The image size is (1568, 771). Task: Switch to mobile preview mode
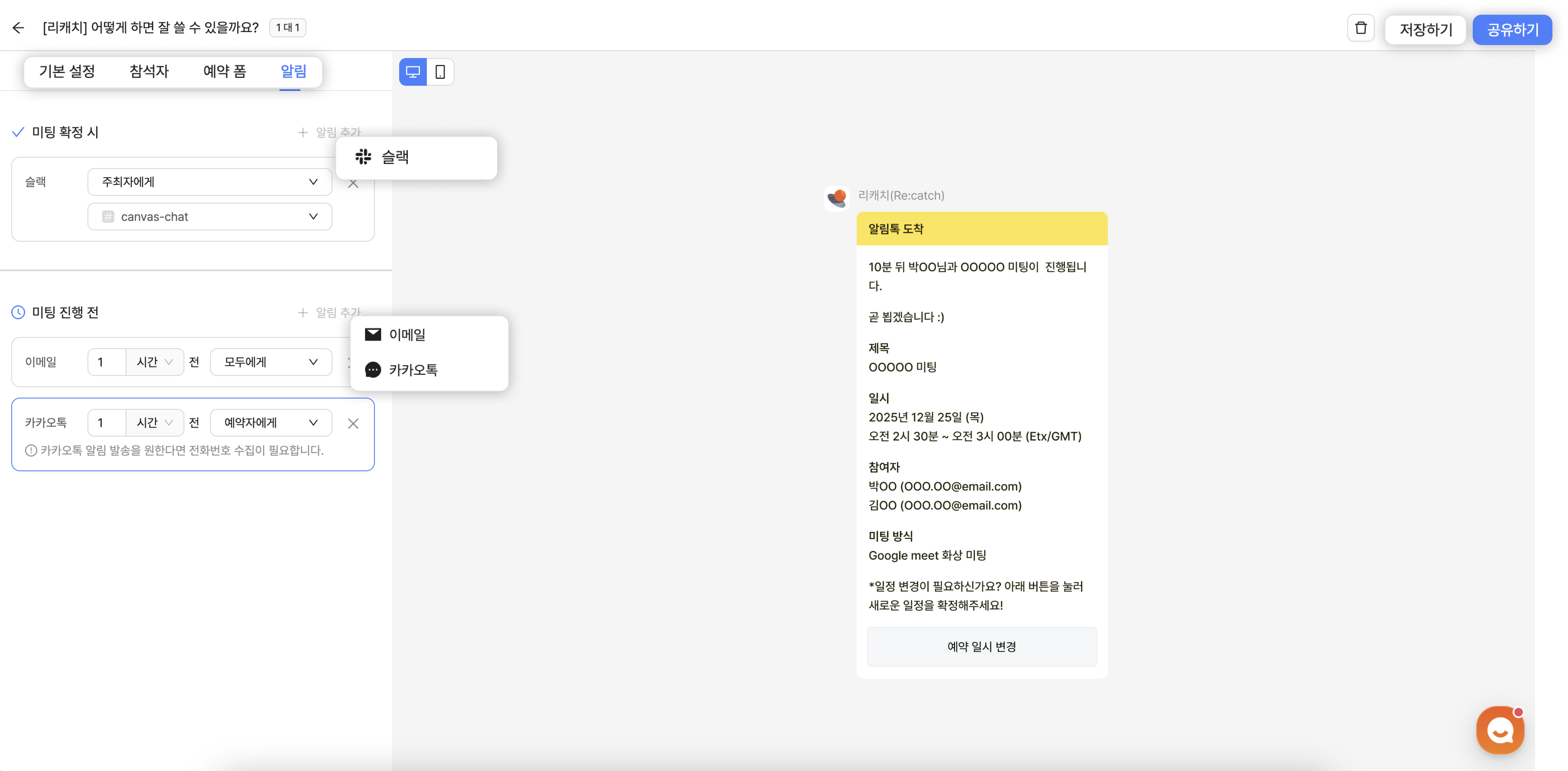point(440,72)
